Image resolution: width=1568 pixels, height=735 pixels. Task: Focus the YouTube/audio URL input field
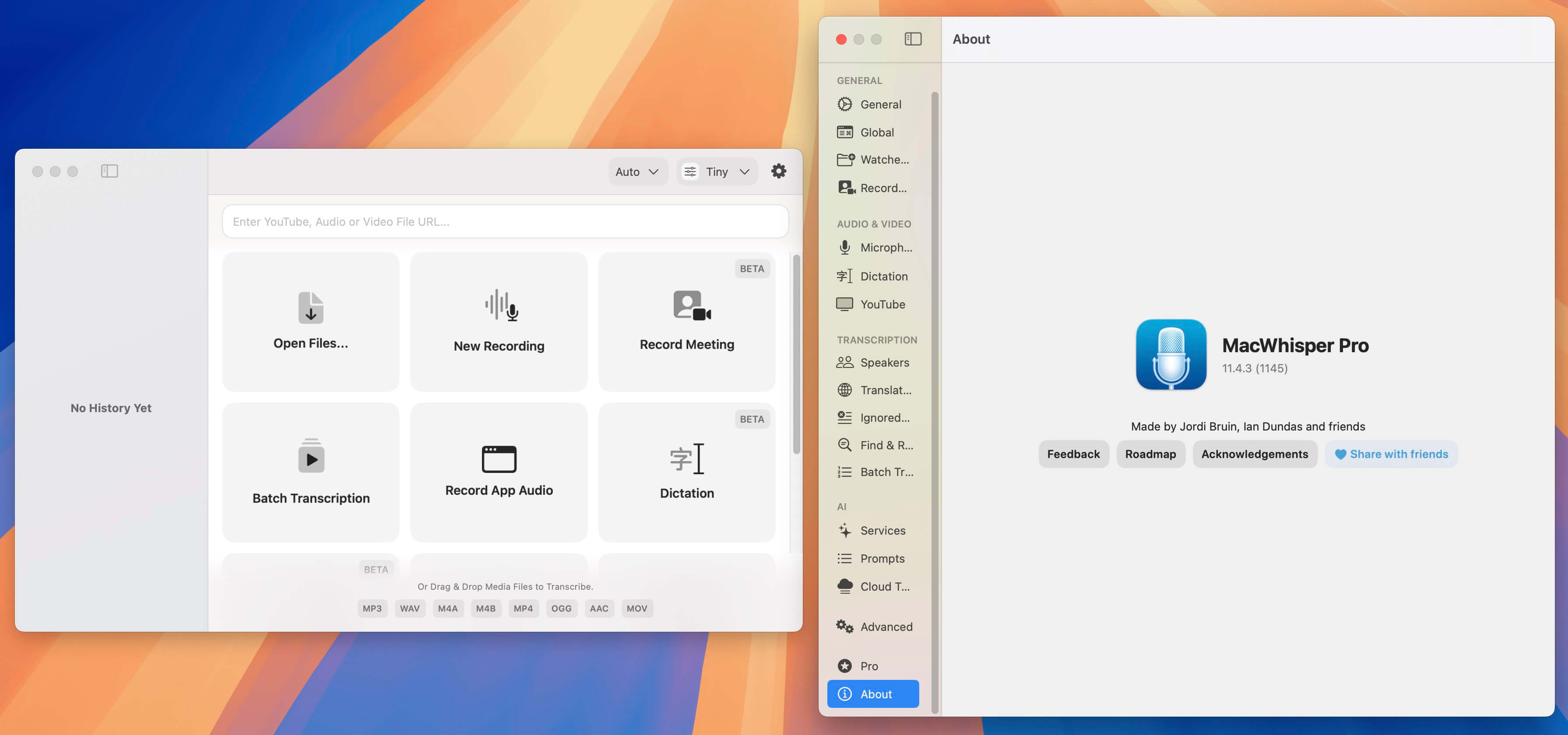505,221
